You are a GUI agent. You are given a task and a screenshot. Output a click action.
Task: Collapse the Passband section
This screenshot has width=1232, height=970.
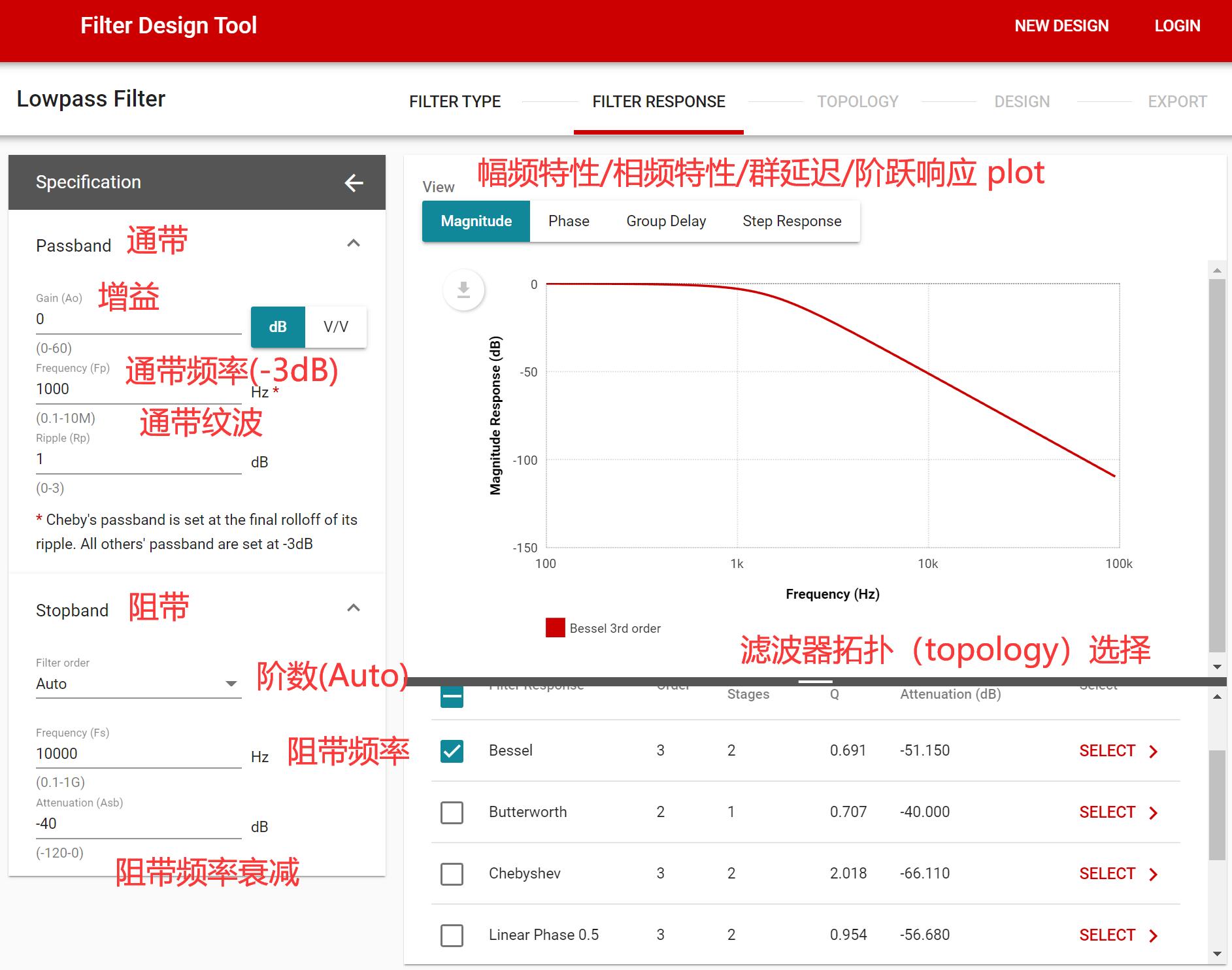click(354, 243)
